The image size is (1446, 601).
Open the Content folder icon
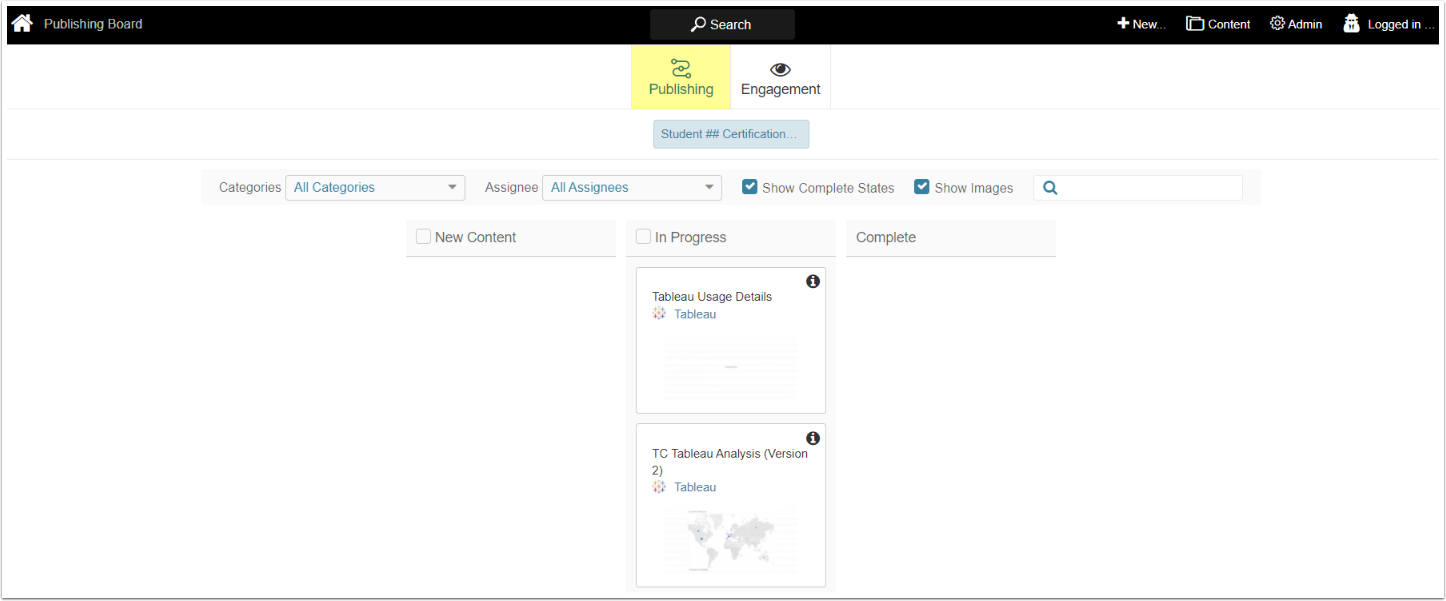coord(1195,24)
